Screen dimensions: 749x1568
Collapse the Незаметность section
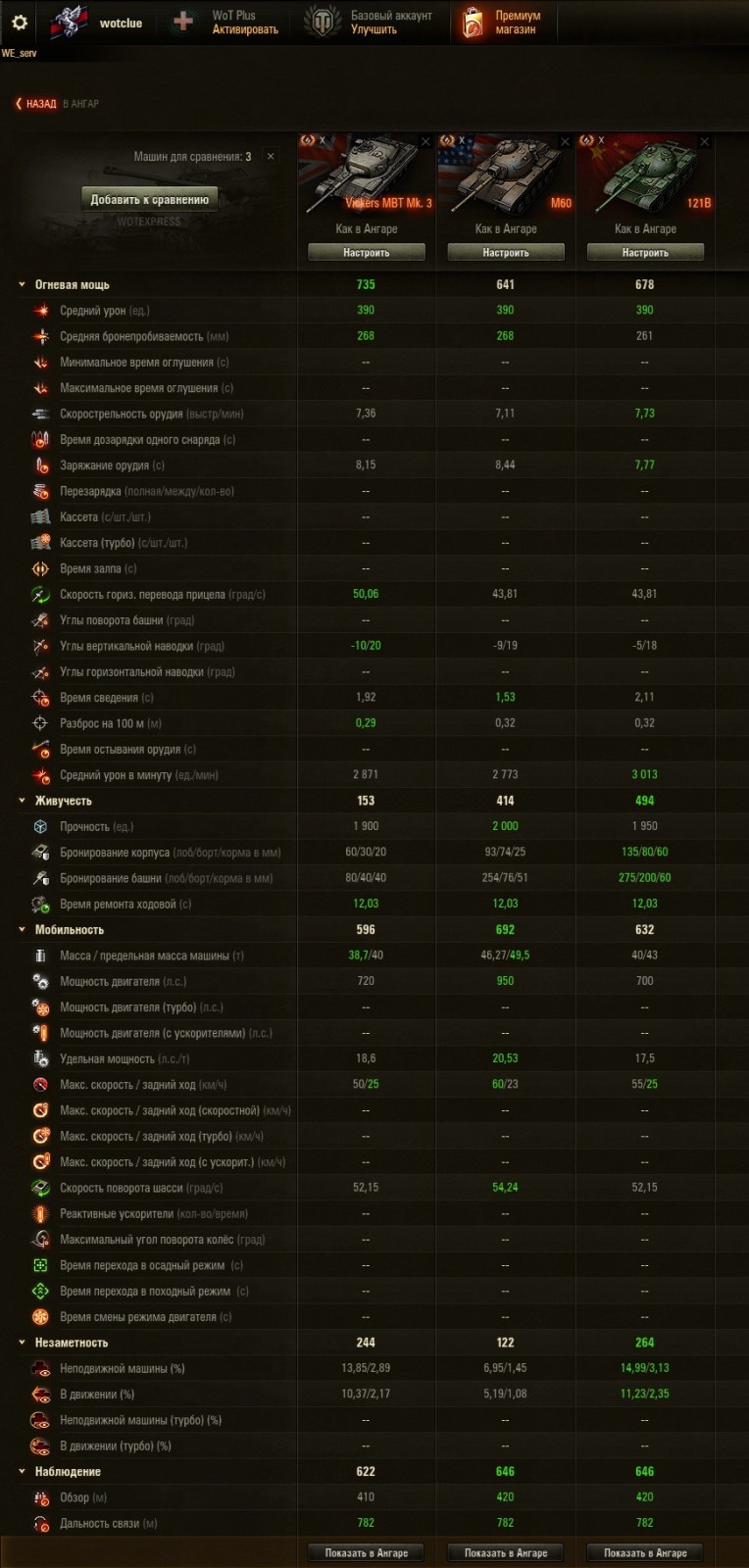coord(22,1344)
